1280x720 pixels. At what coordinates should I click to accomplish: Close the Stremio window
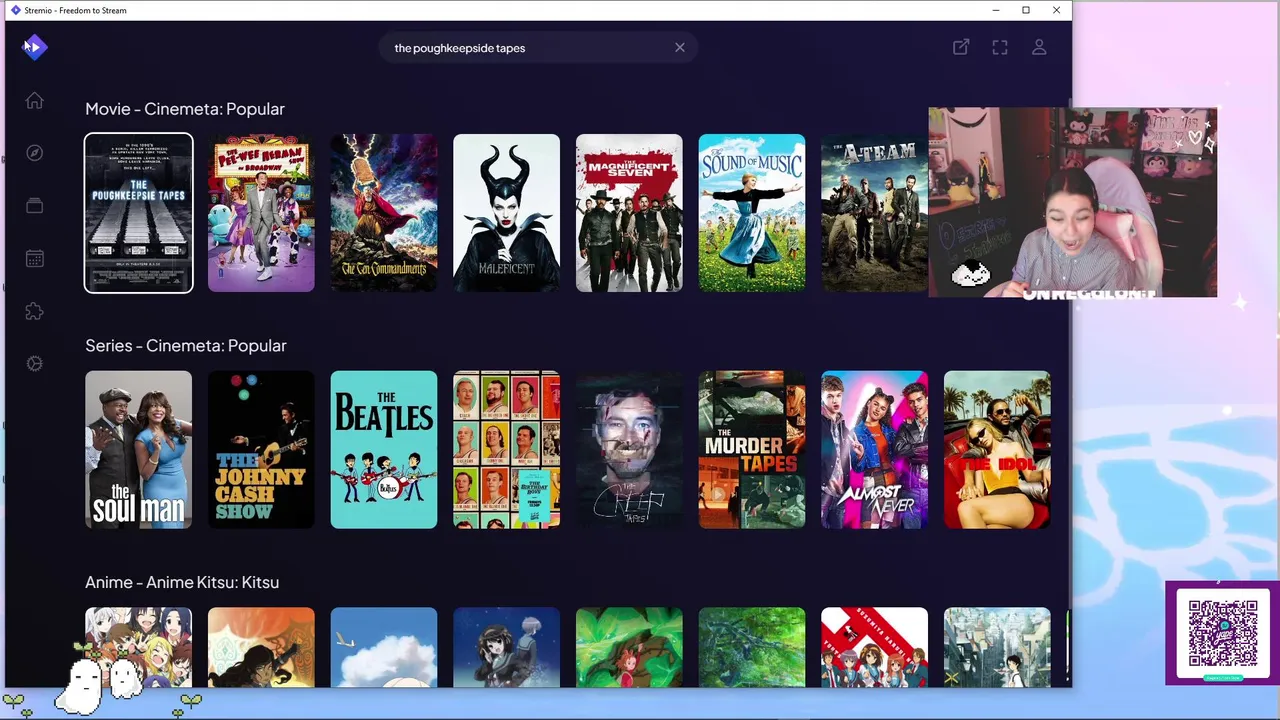pyautogui.click(x=1056, y=10)
